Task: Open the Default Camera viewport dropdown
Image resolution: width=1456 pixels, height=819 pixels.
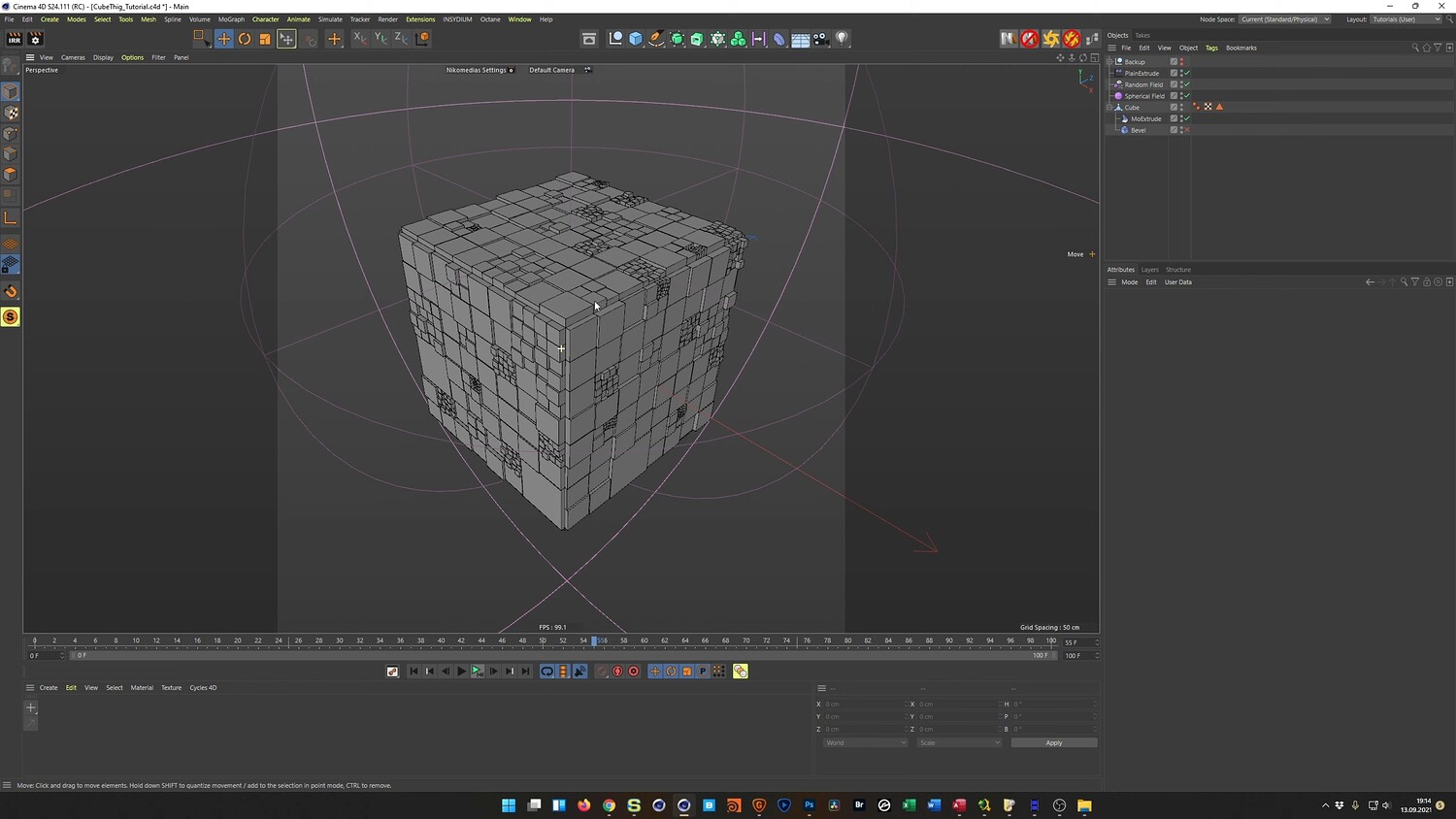Action: [x=552, y=70]
